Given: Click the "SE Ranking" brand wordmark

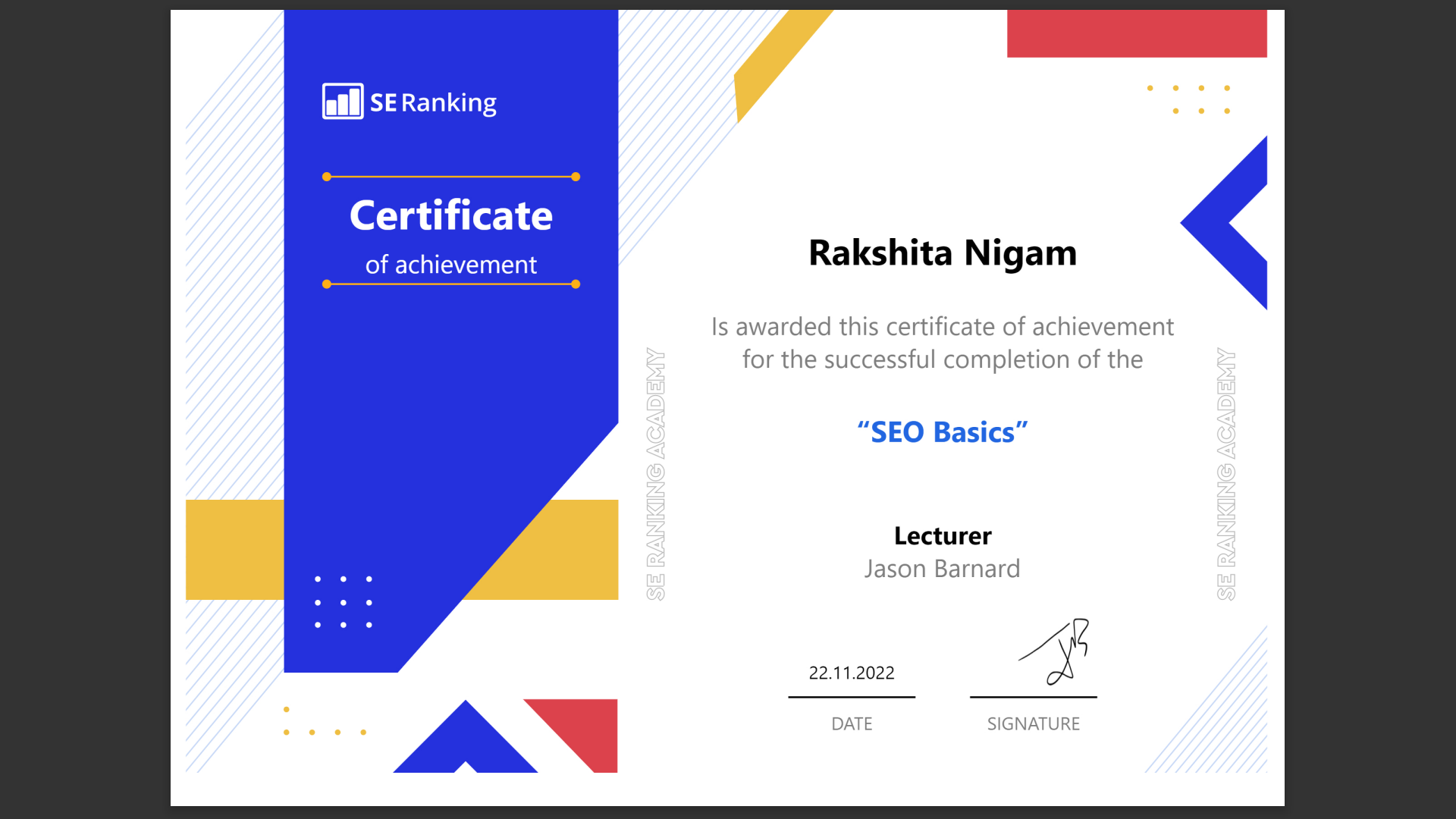Looking at the screenshot, I should (x=433, y=102).
